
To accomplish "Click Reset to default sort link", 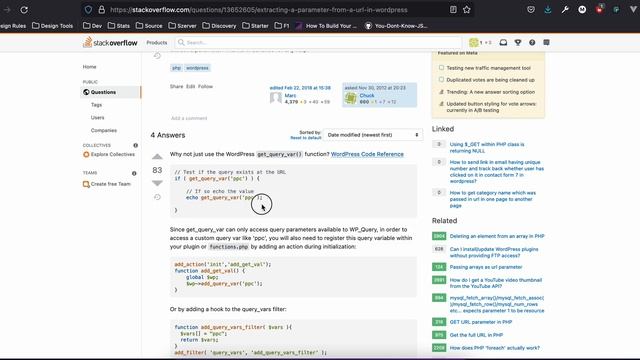I will coord(306,138).
